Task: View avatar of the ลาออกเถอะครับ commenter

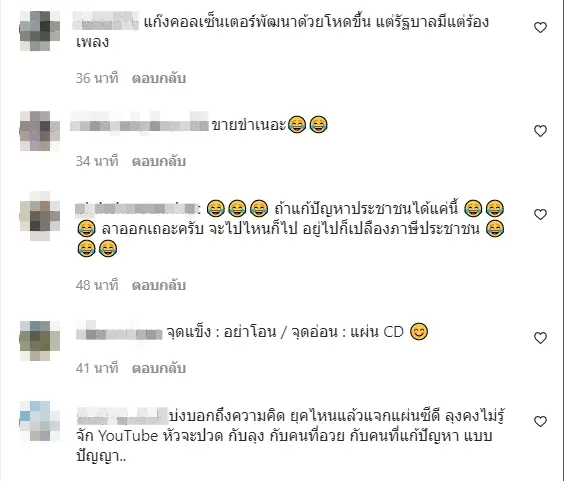Action: coord(40,216)
